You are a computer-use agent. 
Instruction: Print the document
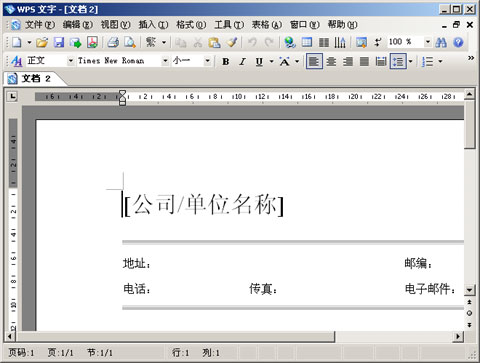tap(113, 42)
